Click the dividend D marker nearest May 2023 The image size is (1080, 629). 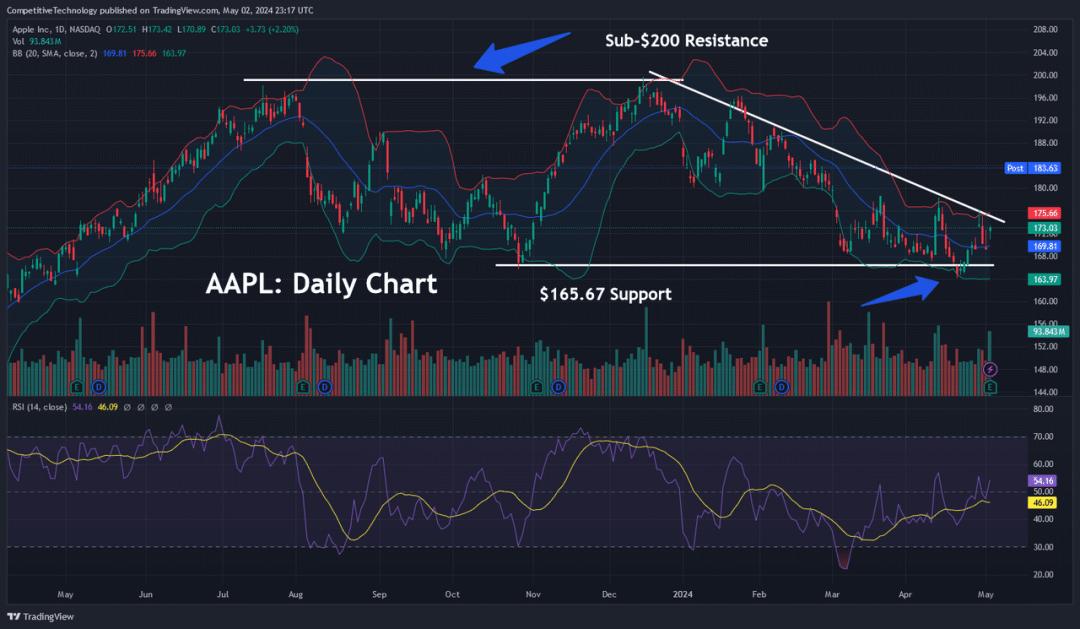point(98,387)
